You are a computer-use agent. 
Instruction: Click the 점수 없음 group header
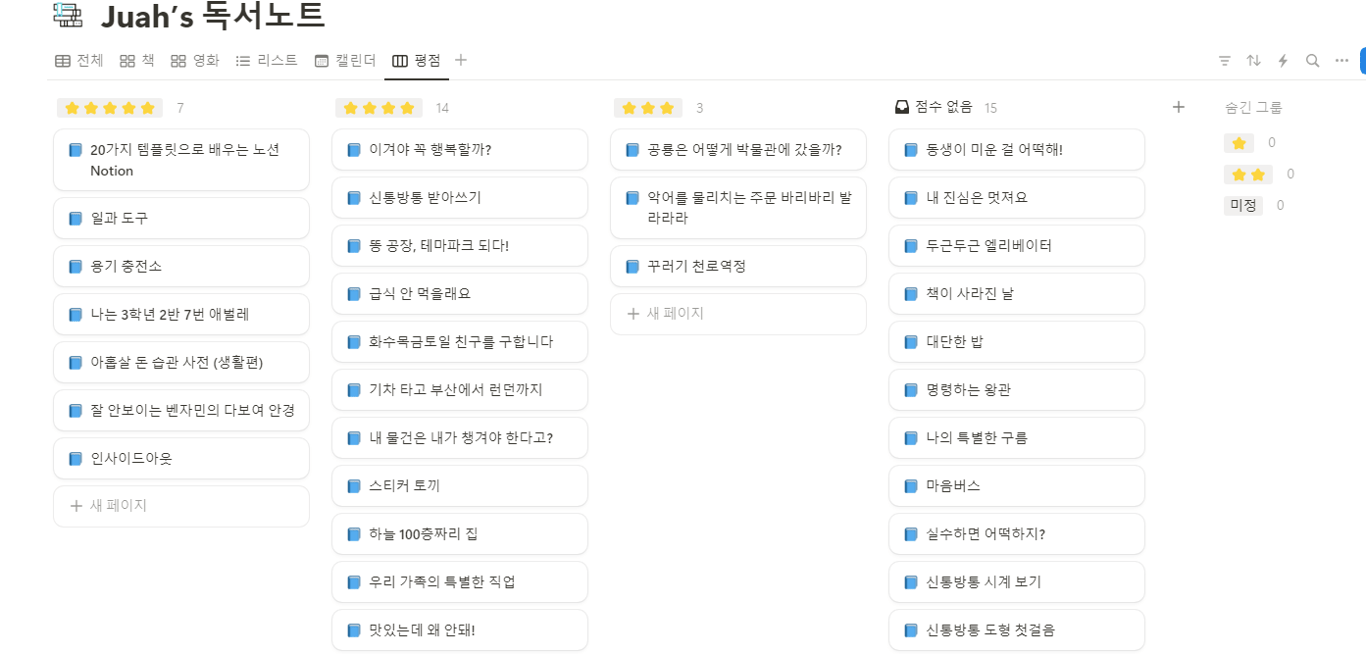point(934,107)
